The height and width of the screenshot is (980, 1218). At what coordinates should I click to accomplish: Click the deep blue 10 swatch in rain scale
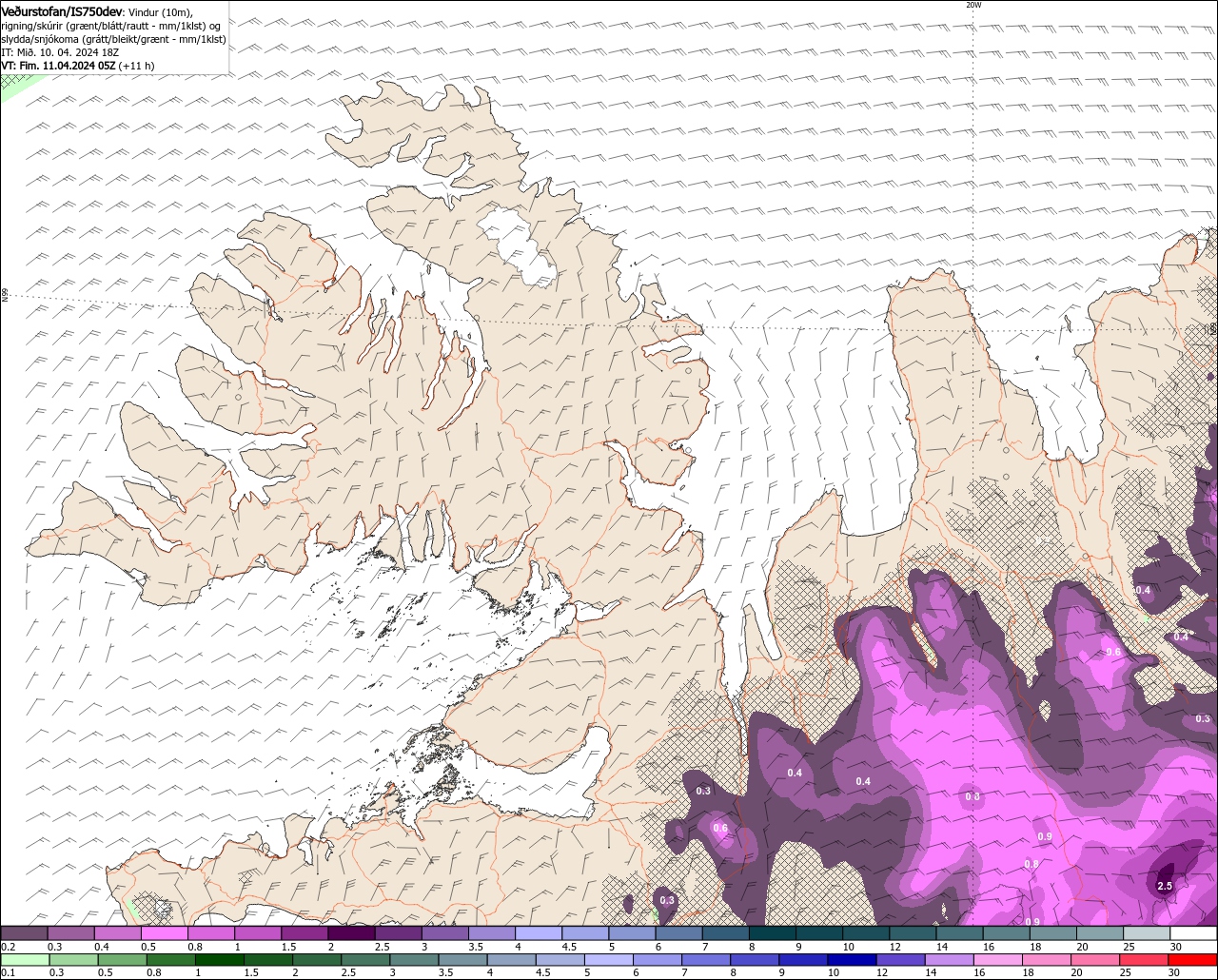pos(853,960)
